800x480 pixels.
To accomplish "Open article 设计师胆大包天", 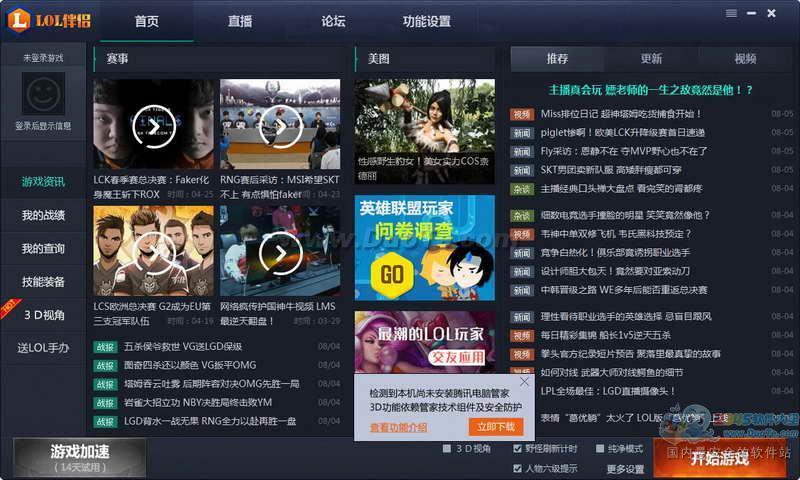I will 615,271.
